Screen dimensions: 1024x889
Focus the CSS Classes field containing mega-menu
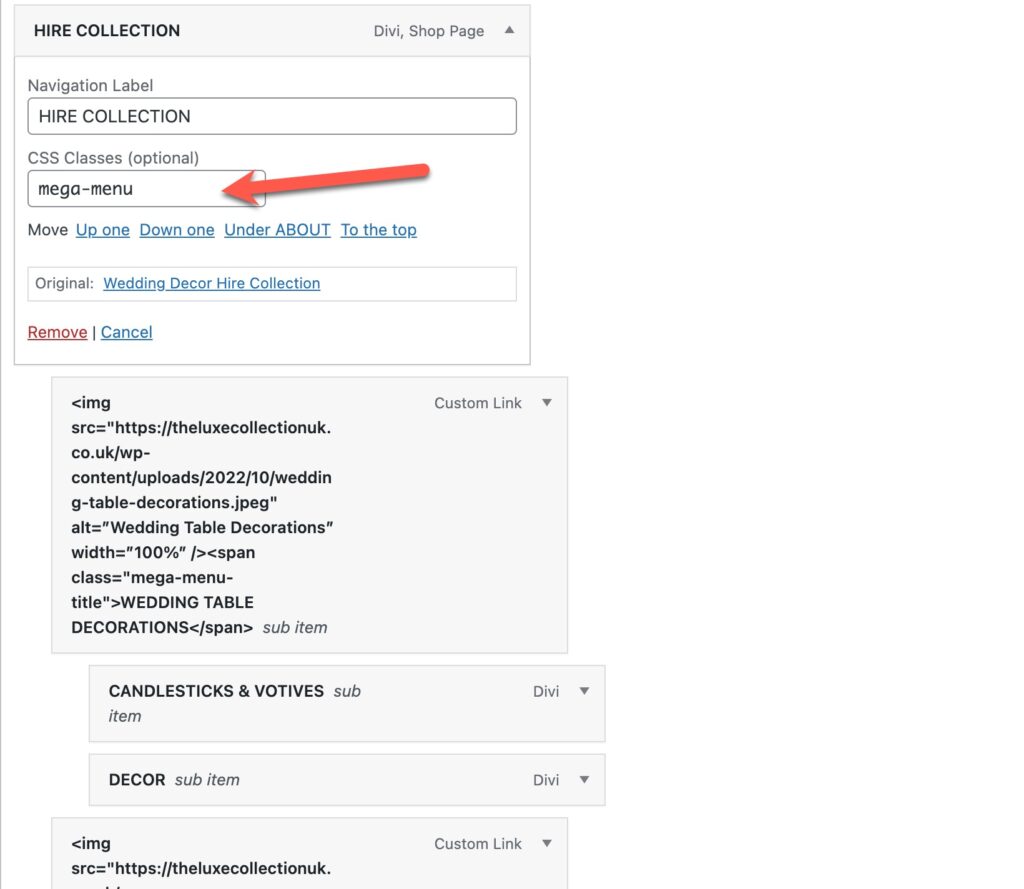tap(146, 188)
